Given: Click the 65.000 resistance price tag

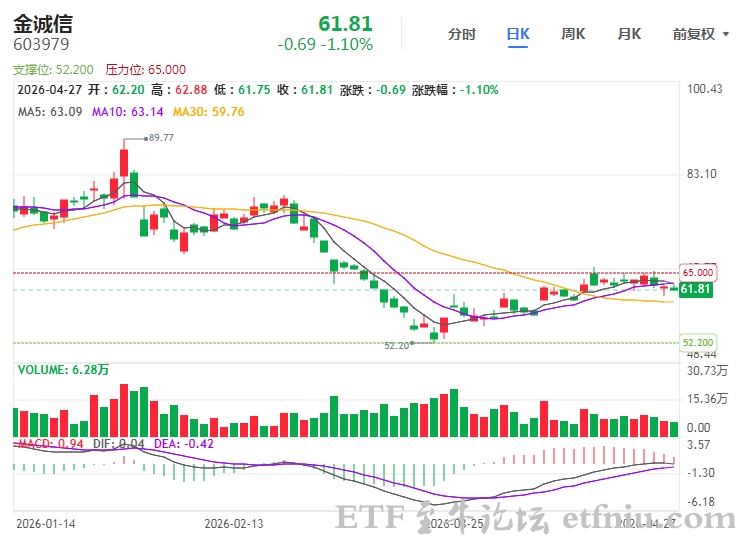Looking at the screenshot, I should coord(698,272).
